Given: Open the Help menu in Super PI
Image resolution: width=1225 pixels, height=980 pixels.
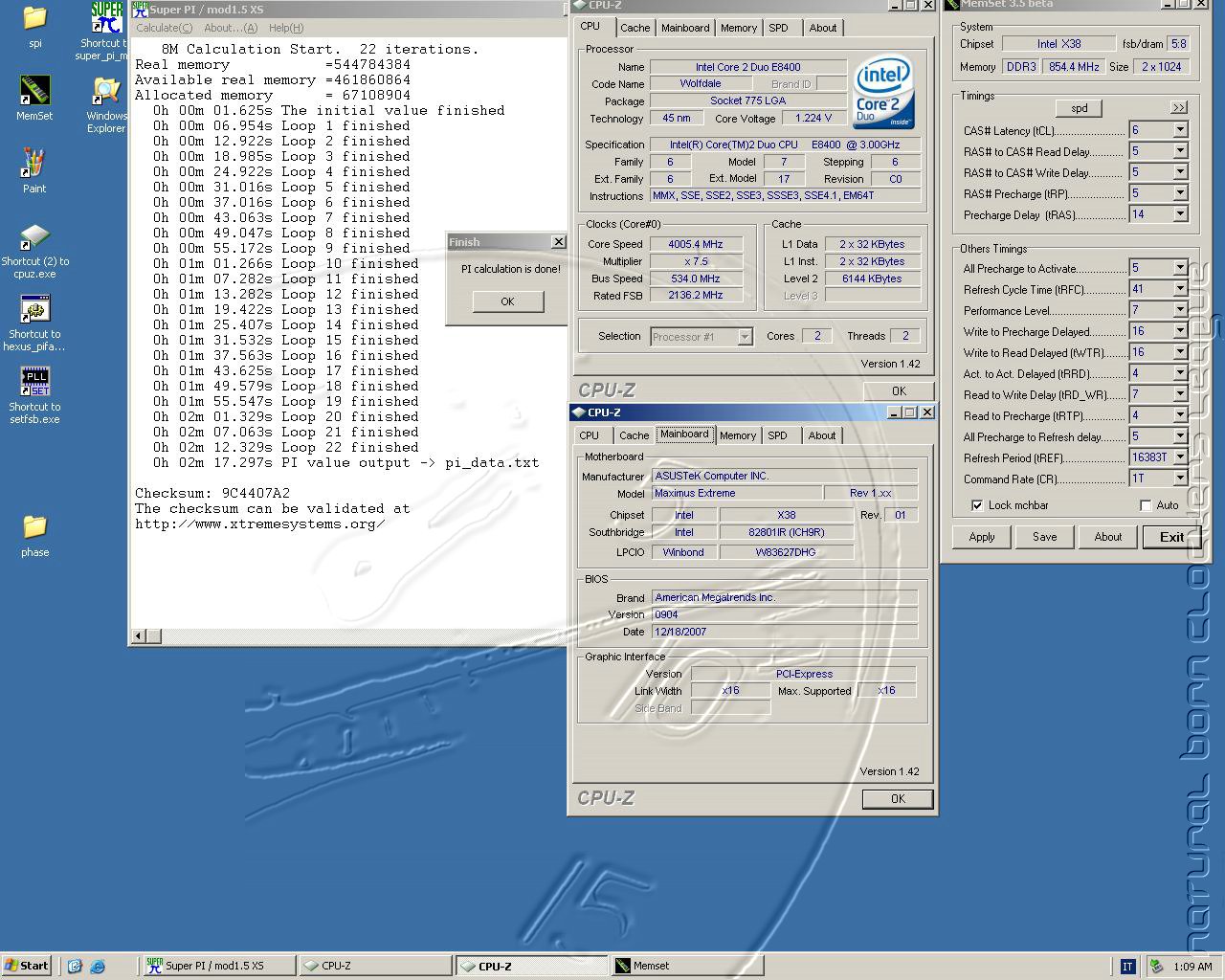Looking at the screenshot, I should tap(286, 28).
